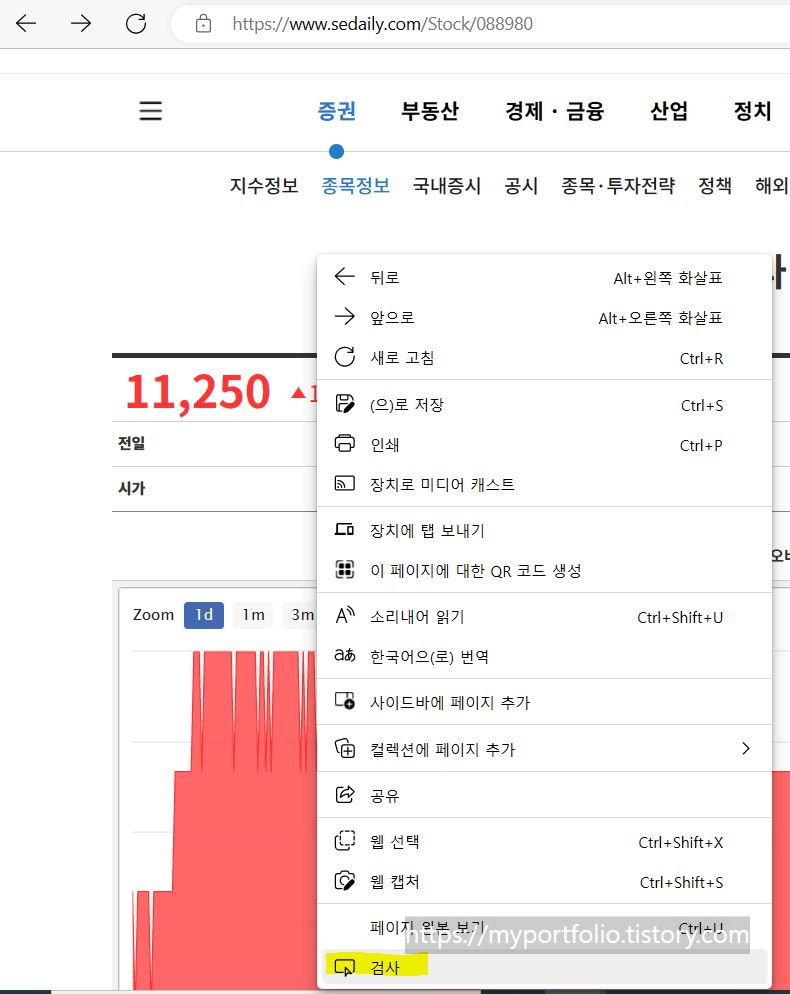The width and height of the screenshot is (790, 994).
Task: Select 새로 고침 menu entry
Action: coord(544,358)
